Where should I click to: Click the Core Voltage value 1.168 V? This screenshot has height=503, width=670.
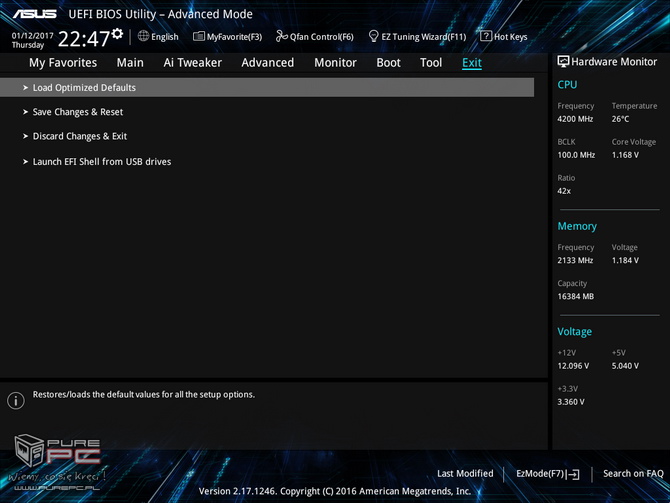click(x=625, y=155)
